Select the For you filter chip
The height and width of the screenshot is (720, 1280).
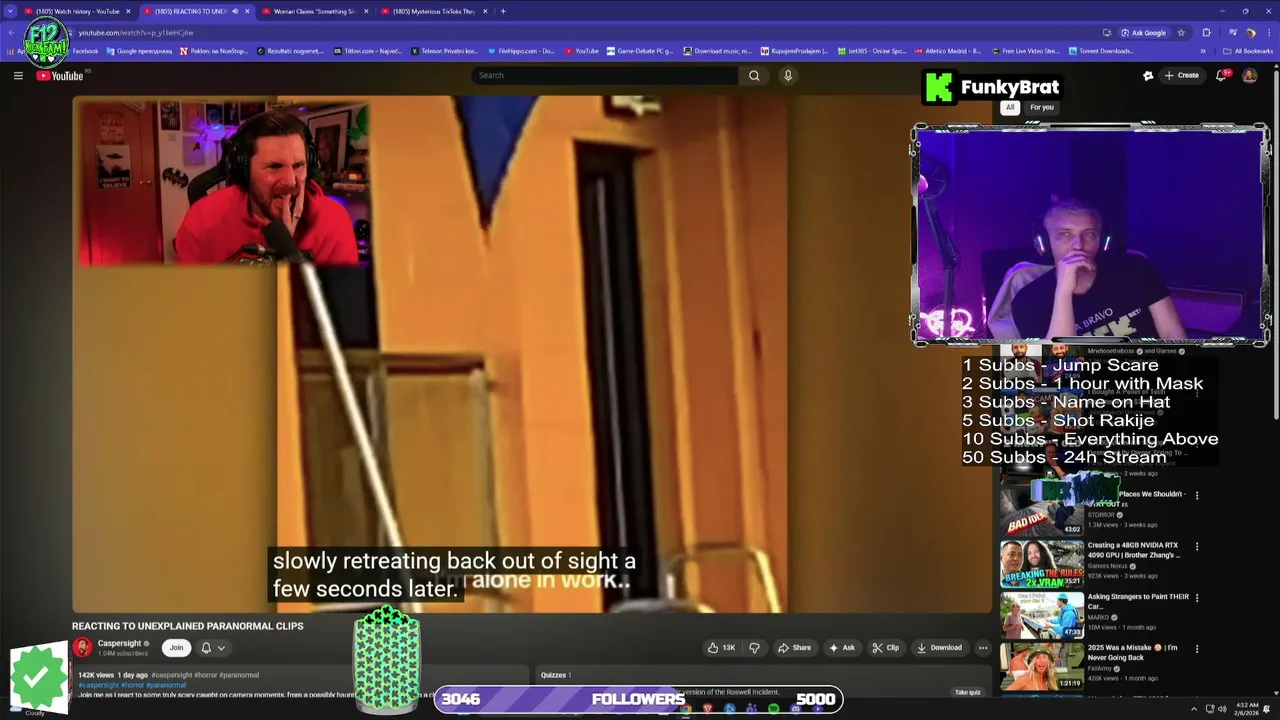(x=1042, y=107)
